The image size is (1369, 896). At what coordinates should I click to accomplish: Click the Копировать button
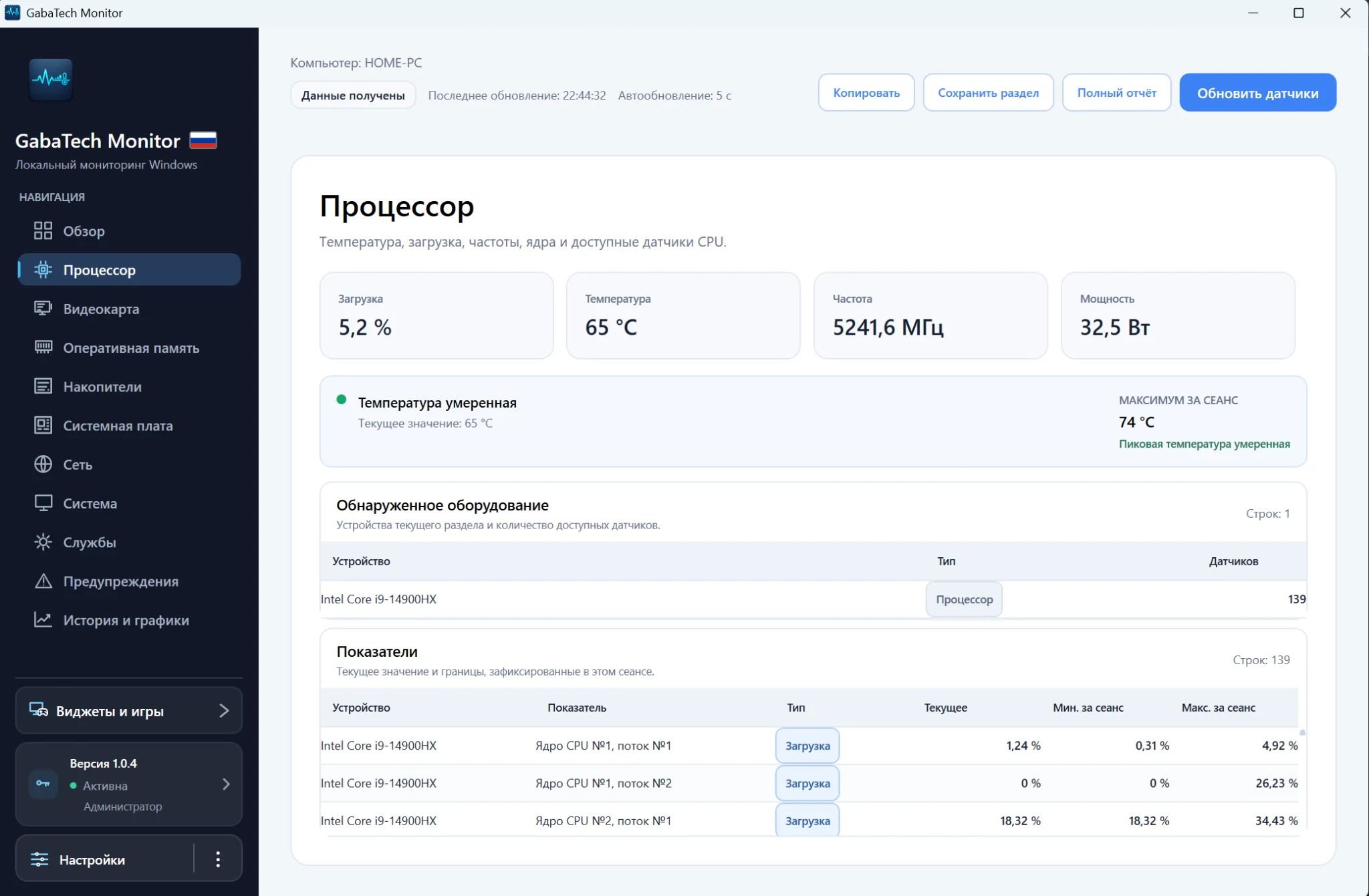866,92
